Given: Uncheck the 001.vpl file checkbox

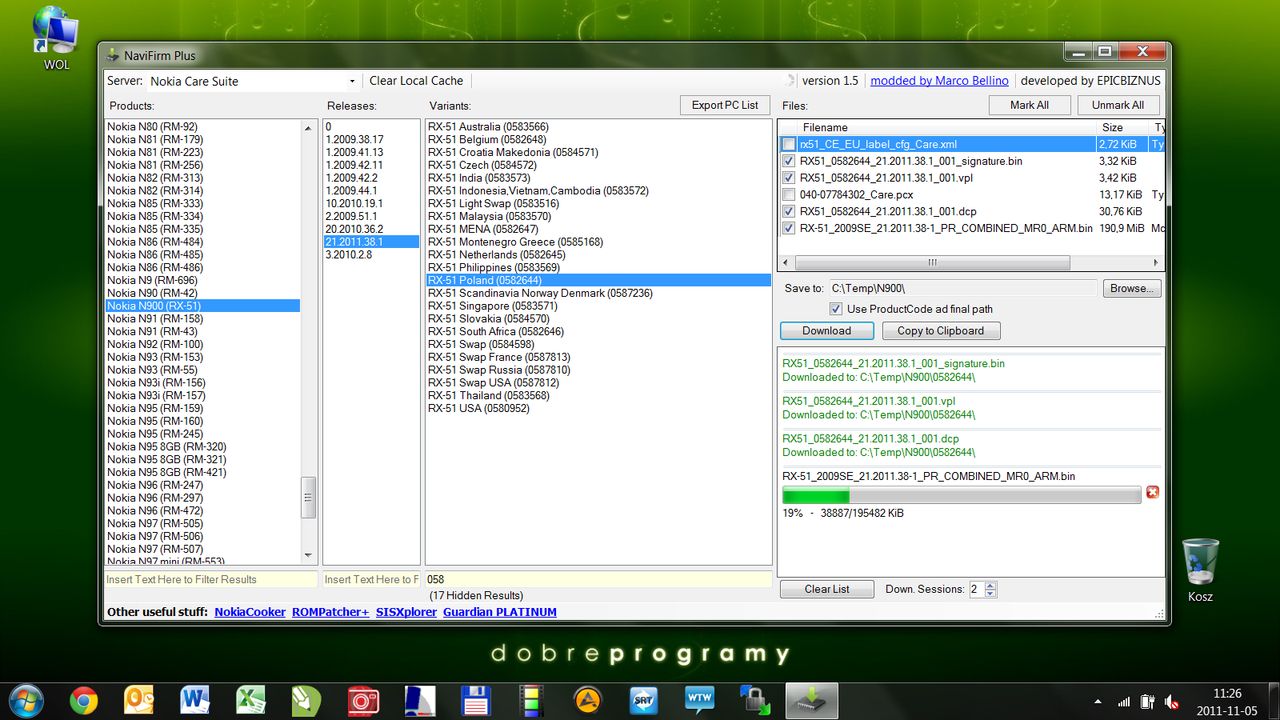Looking at the screenshot, I should coord(790,178).
